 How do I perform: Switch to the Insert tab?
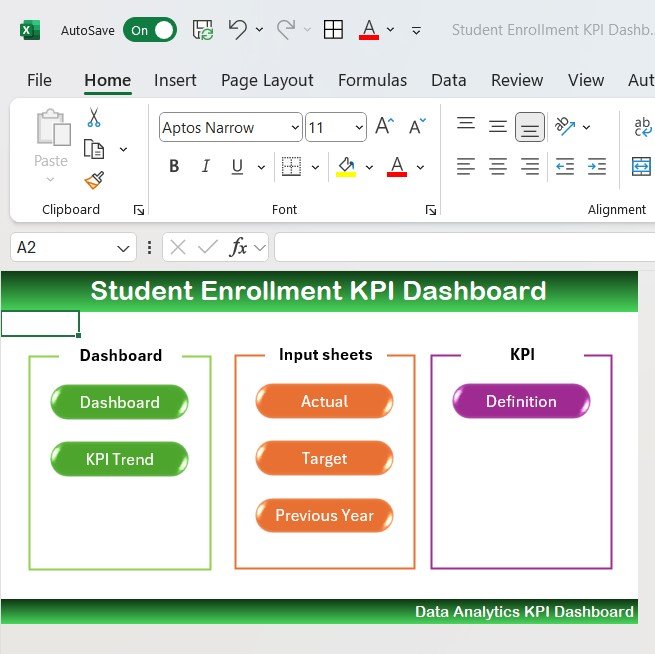[x=175, y=80]
